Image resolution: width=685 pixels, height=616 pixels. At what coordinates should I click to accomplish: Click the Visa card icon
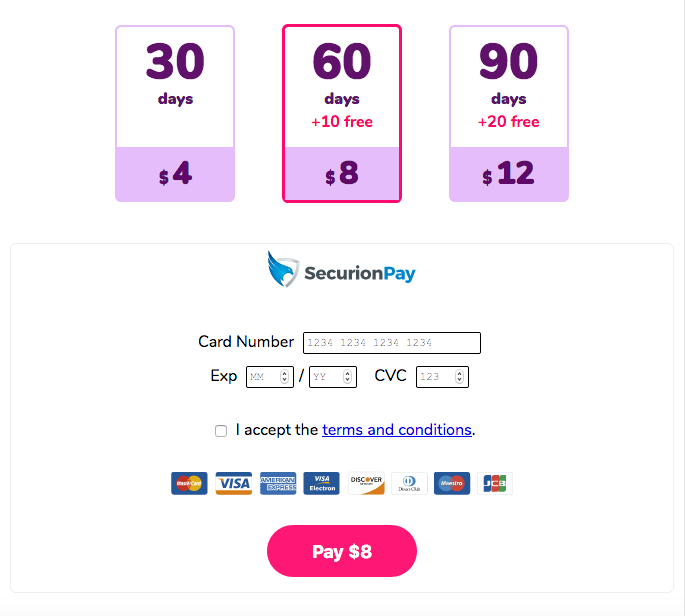click(234, 484)
